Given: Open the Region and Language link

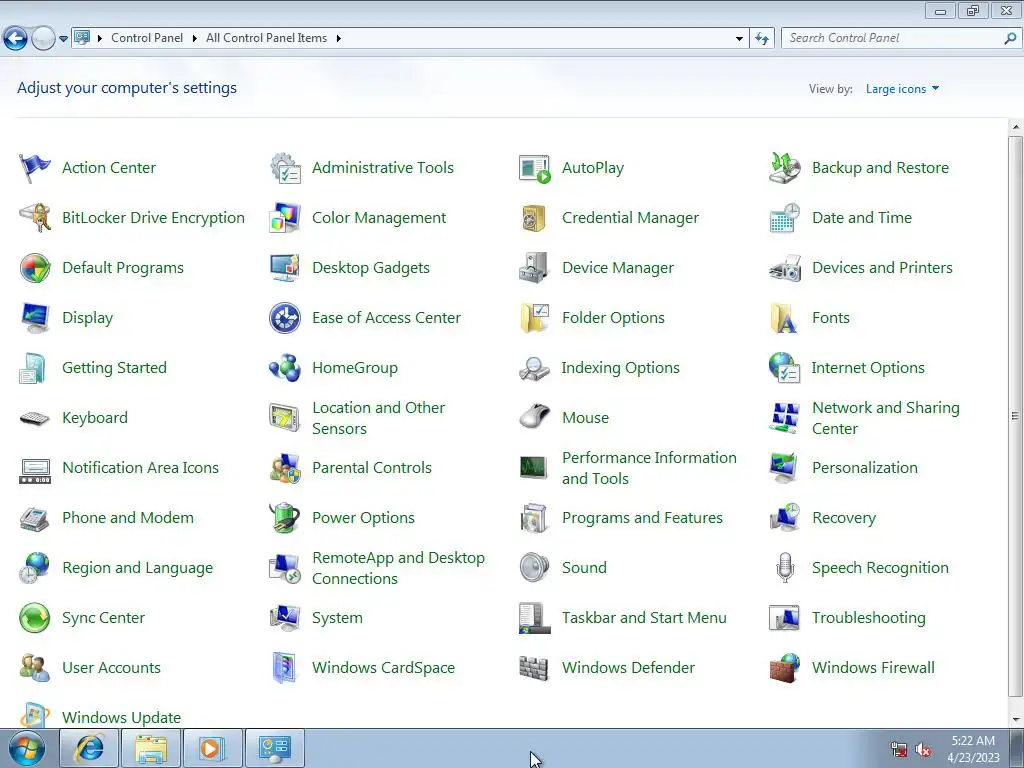Looking at the screenshot, I should [137, 568].
